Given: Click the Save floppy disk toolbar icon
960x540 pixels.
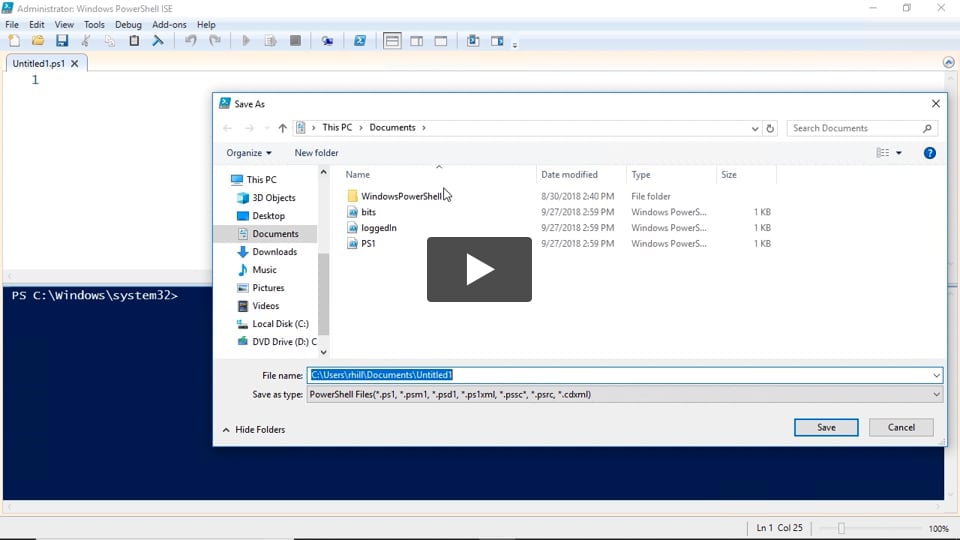Looking at the screenshot, I should [x=62, y=41].
